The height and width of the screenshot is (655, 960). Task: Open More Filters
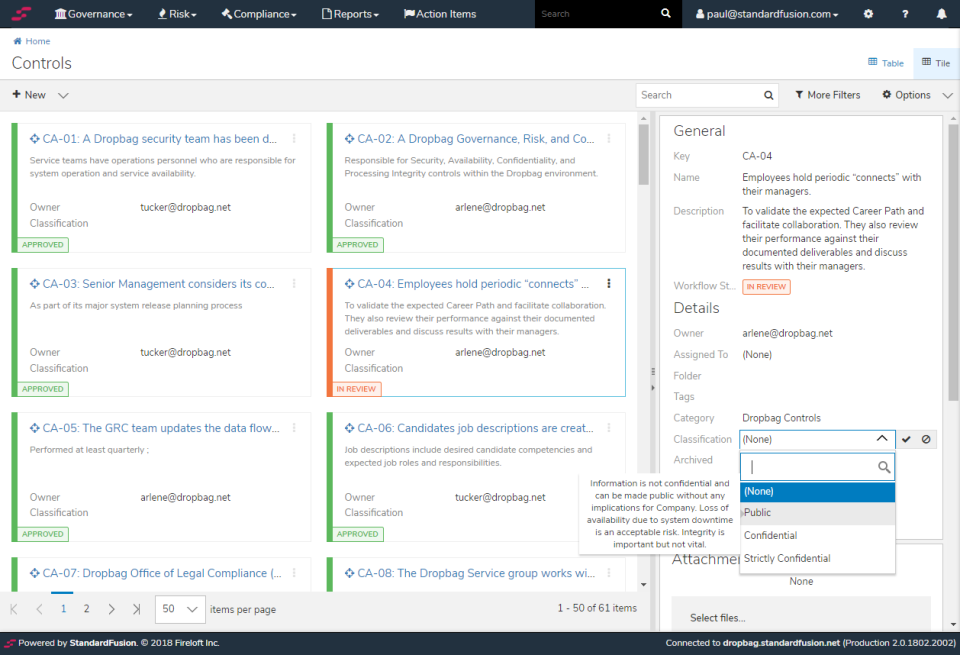click(x=828, y=95)
